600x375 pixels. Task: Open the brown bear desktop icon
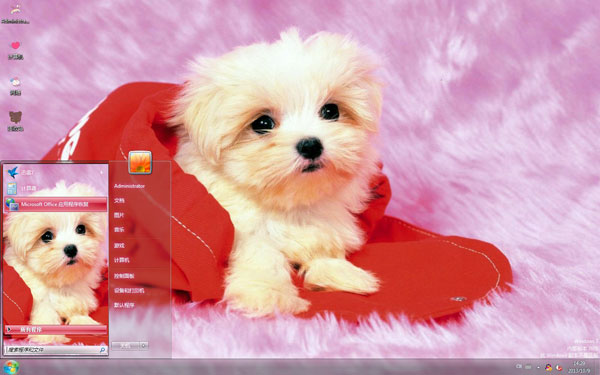point(15,117)
